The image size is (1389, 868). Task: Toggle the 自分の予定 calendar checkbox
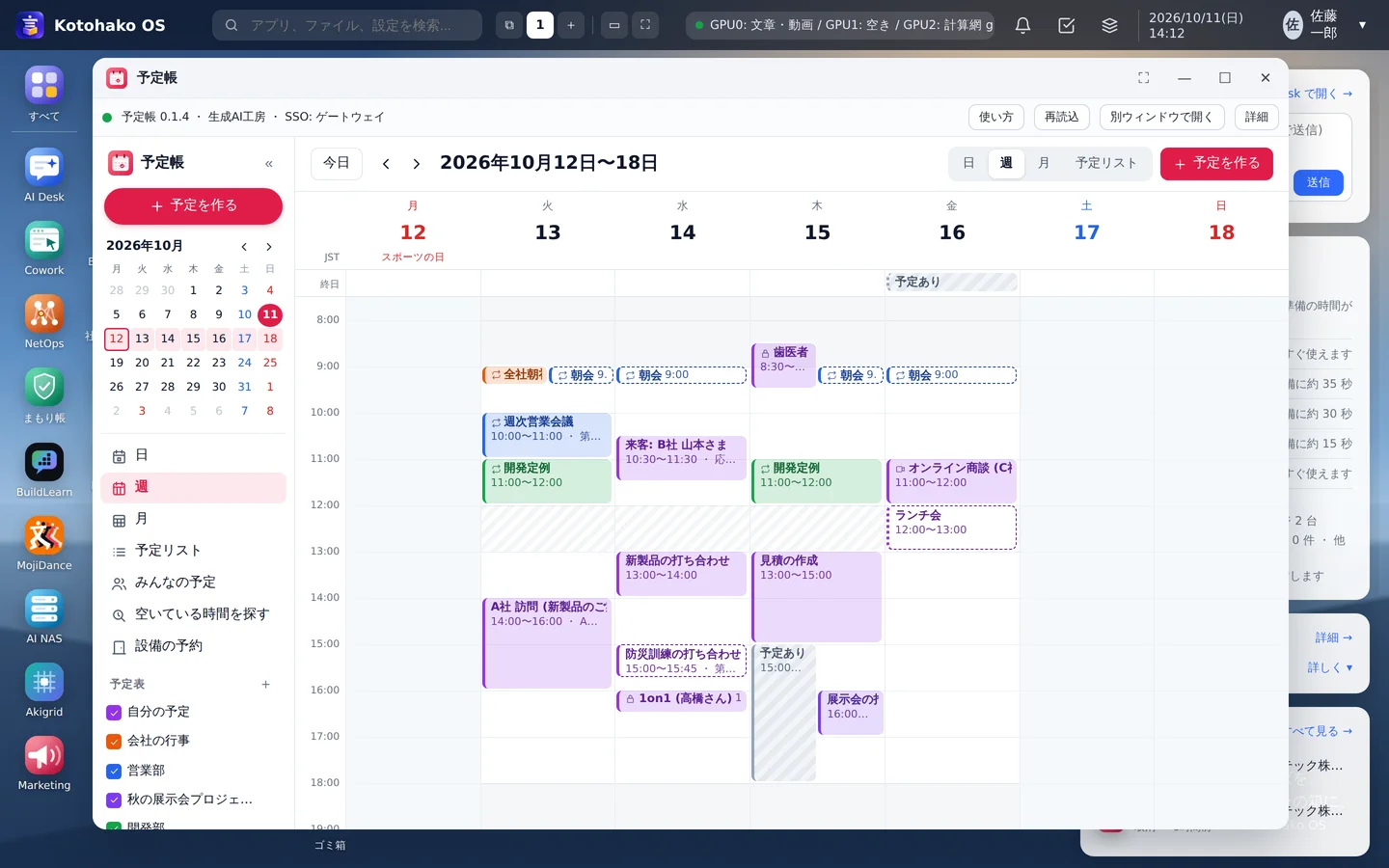(x=114, y=713)
